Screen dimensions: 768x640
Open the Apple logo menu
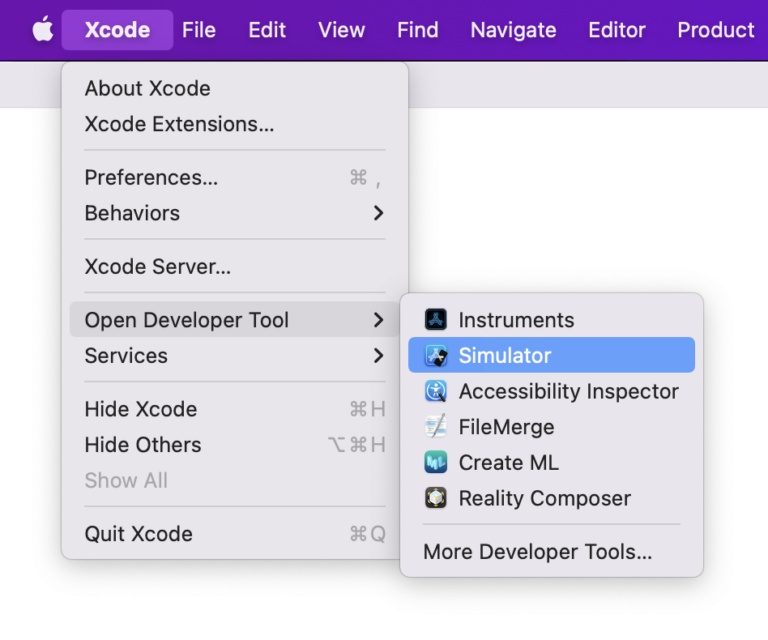pos(42,30)
